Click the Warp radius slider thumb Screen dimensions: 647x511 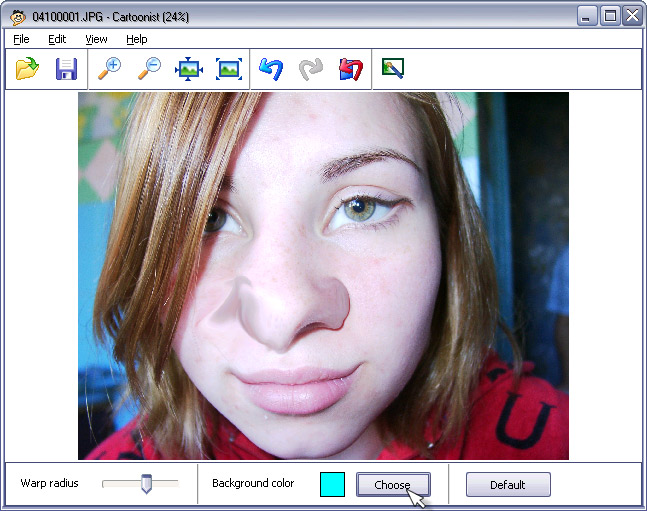(x=146, y=483)
